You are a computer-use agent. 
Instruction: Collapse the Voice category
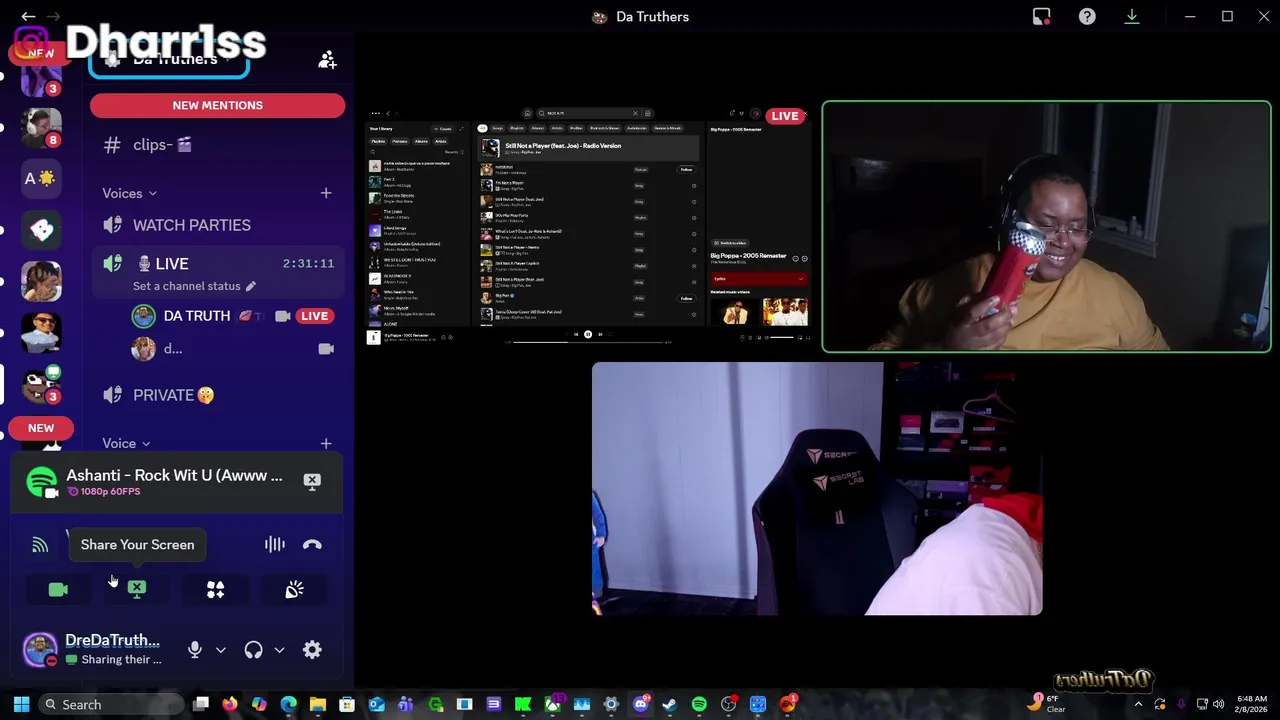[x=126, y=443]
